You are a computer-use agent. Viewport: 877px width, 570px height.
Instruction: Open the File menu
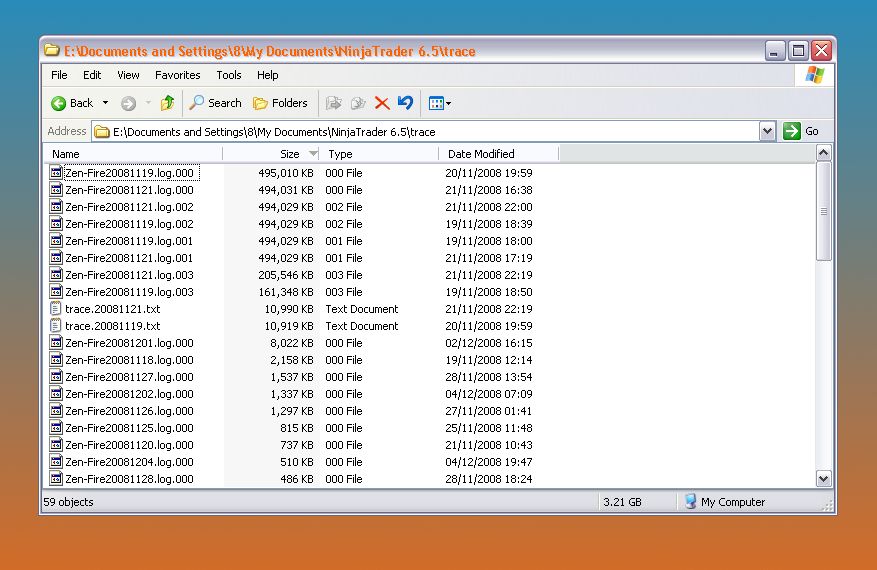[59, 75]
